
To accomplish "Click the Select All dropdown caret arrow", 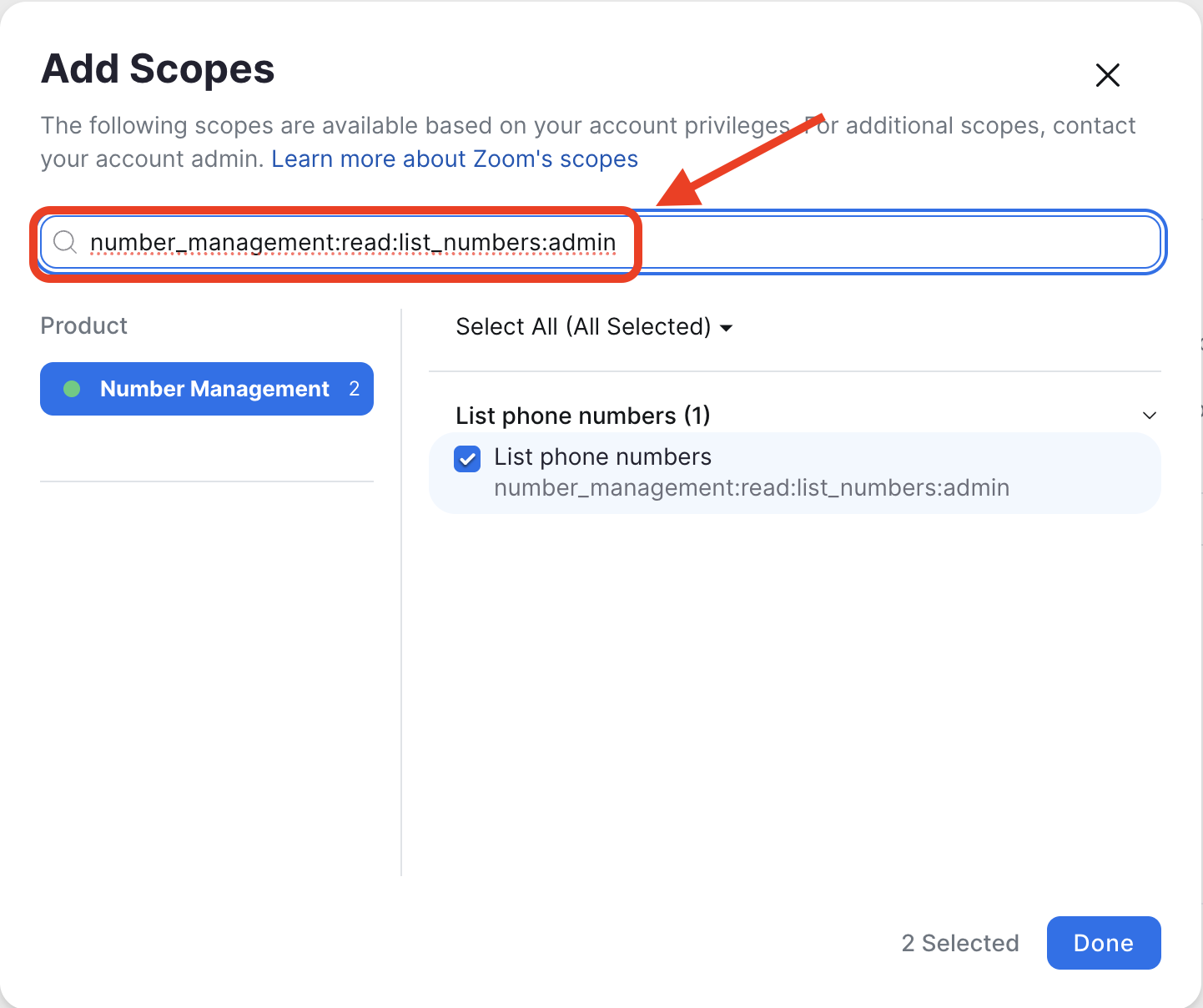I will click(x=726, y=328).
